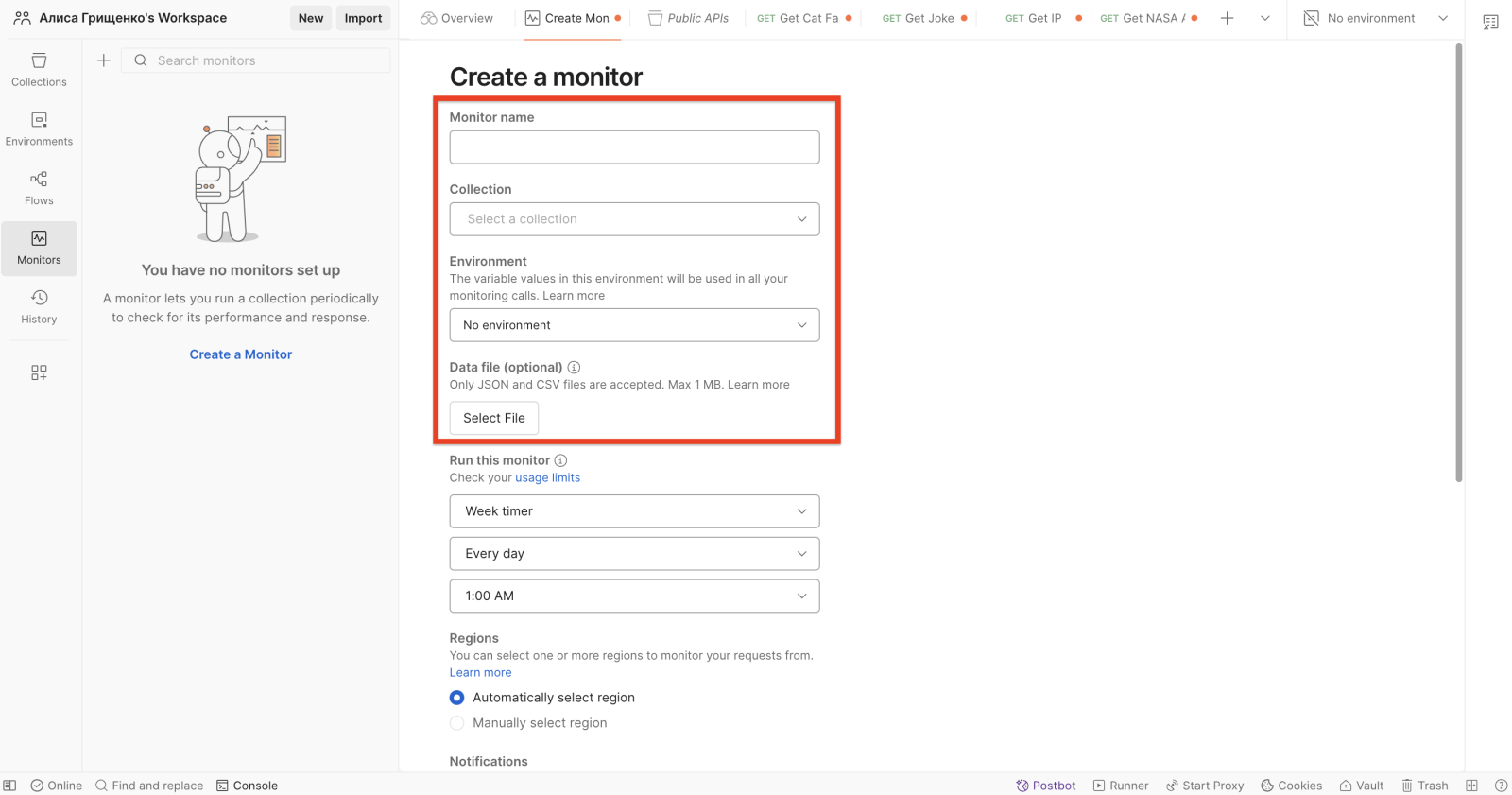1512x795 pixels.
Task: Open the Flows sidebar panel
Action: click(x=39, y=188)
